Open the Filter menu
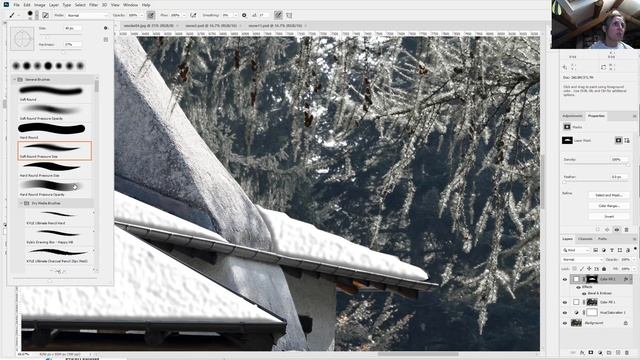Screen dimensions: 640x360 (x=93, y=5)
